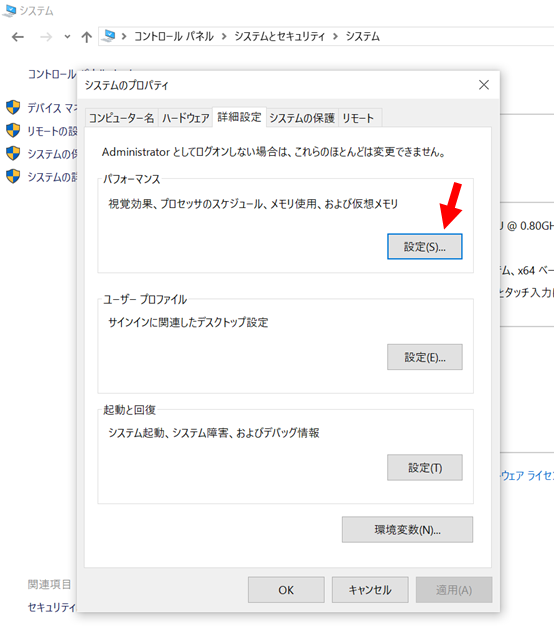Select the 詳細設定 tab
Screen dimensions: 554x632
coord(240,117)
